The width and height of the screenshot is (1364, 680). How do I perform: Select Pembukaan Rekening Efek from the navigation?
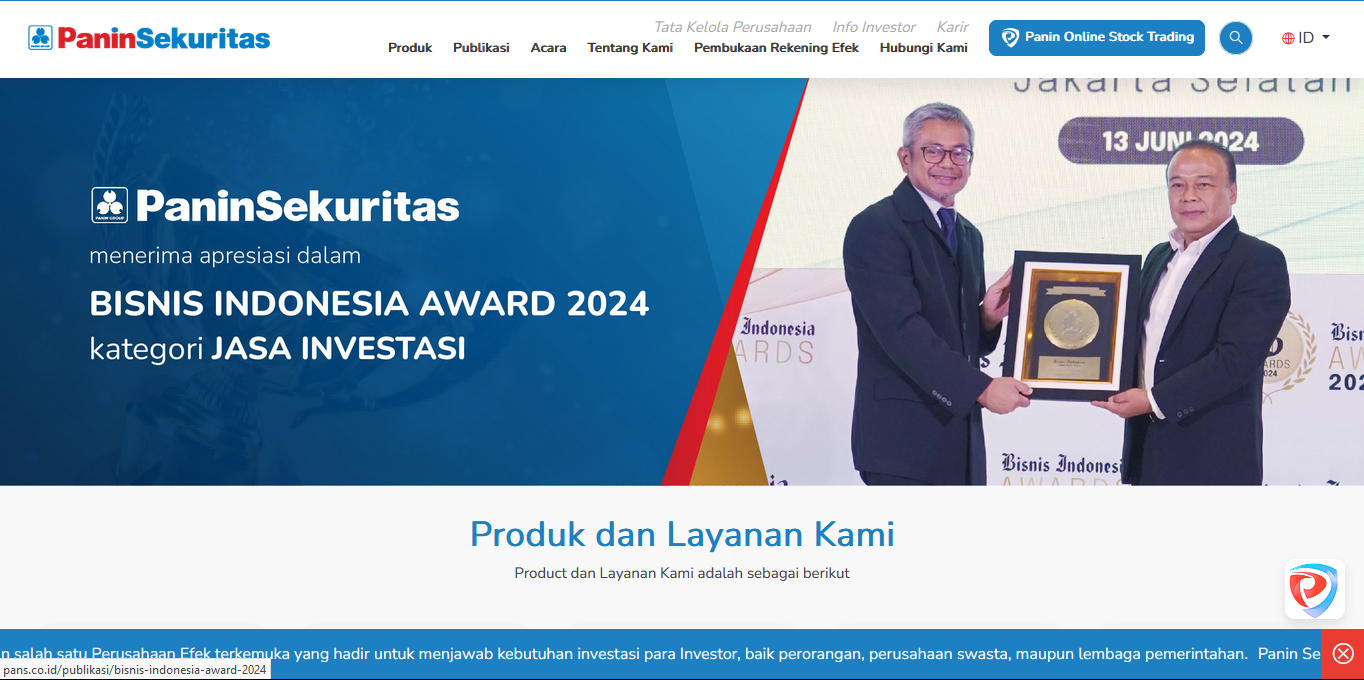[x=777, y=47]
